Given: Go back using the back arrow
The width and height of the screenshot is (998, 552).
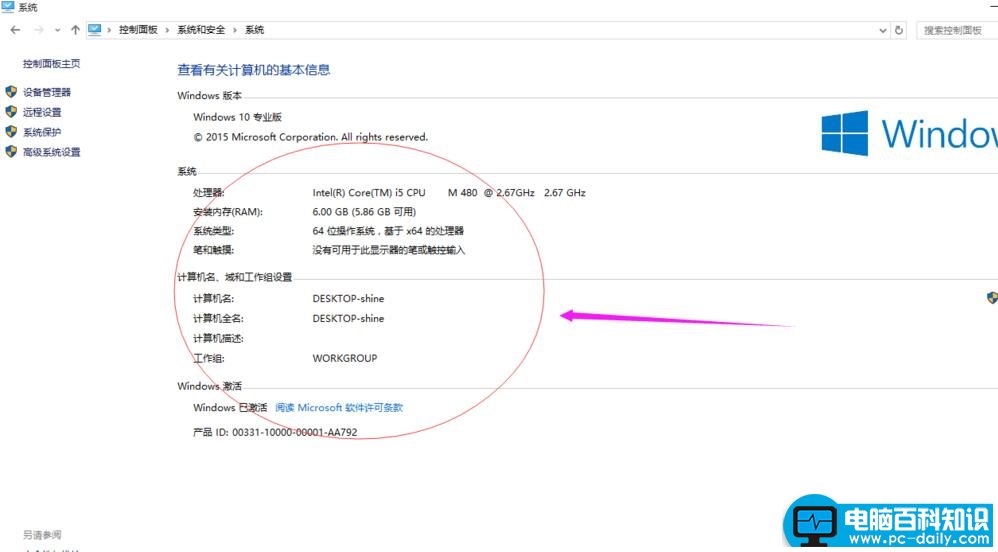Looking at the screenshot, I should (15, 30).
